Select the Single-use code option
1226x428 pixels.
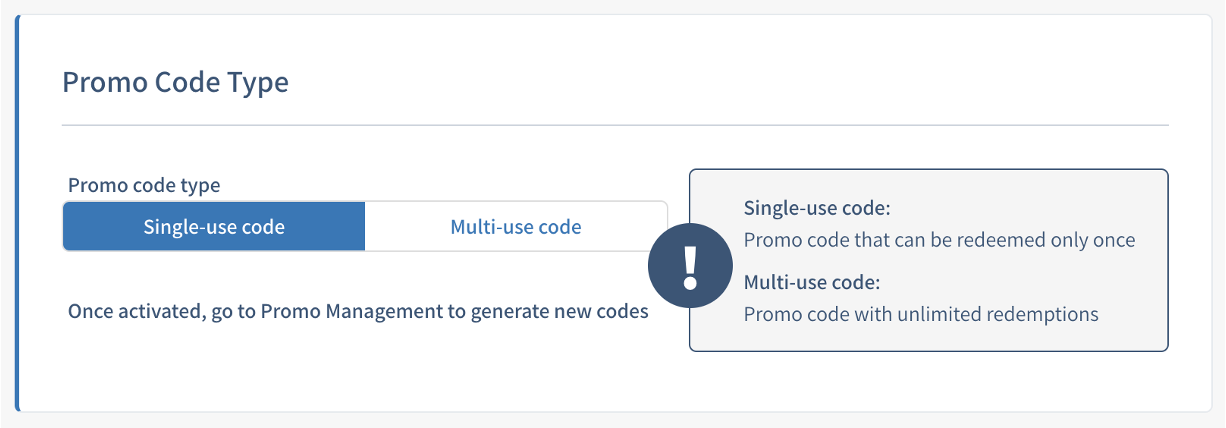click(214, 226)
